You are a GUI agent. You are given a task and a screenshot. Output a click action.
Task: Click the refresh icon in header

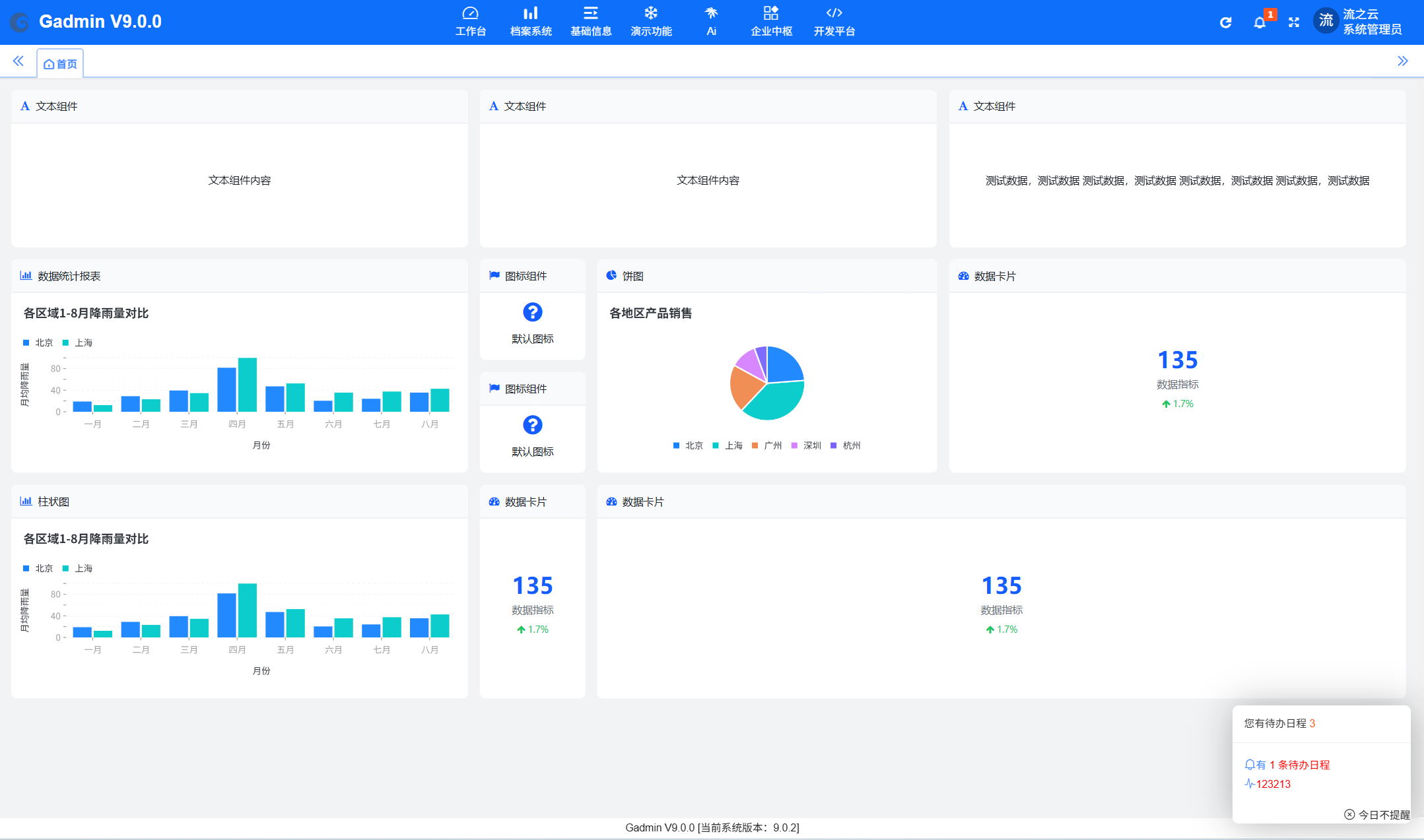1225,22
